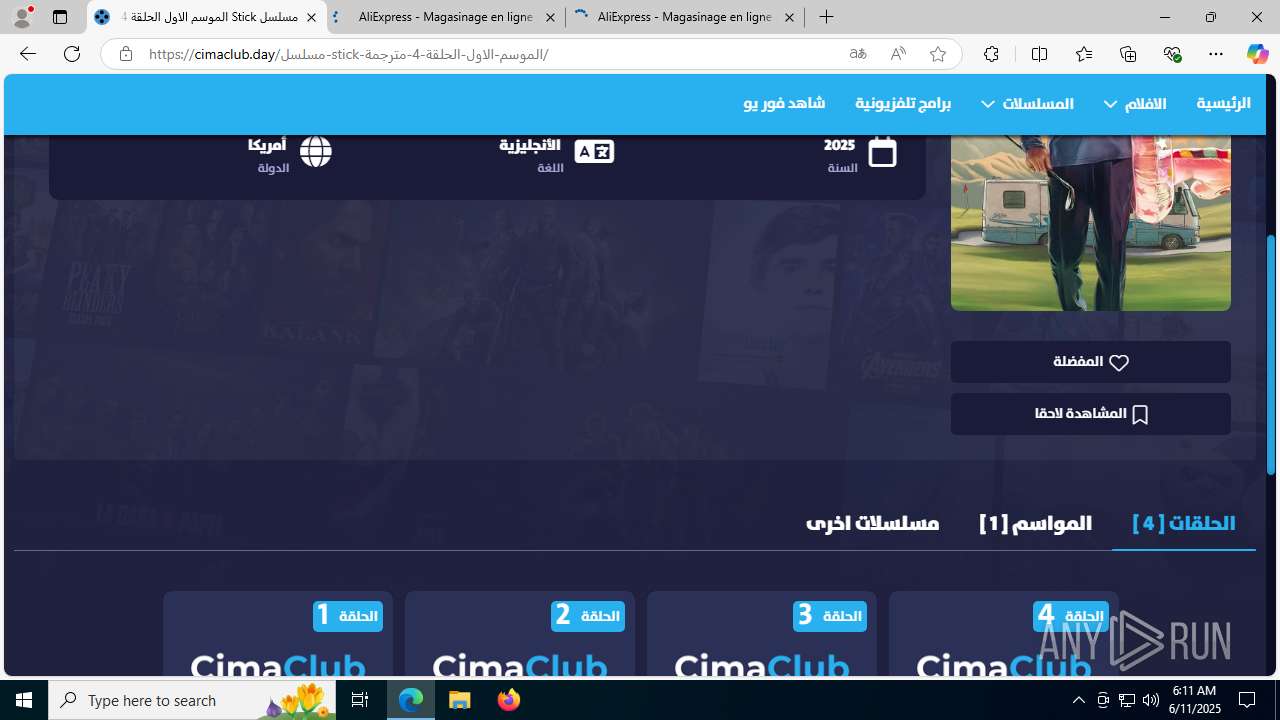The width and height of the screenshot is (1280, 720).
Task: Add to المفضلة favorites button
Action: pos(1091,362)
